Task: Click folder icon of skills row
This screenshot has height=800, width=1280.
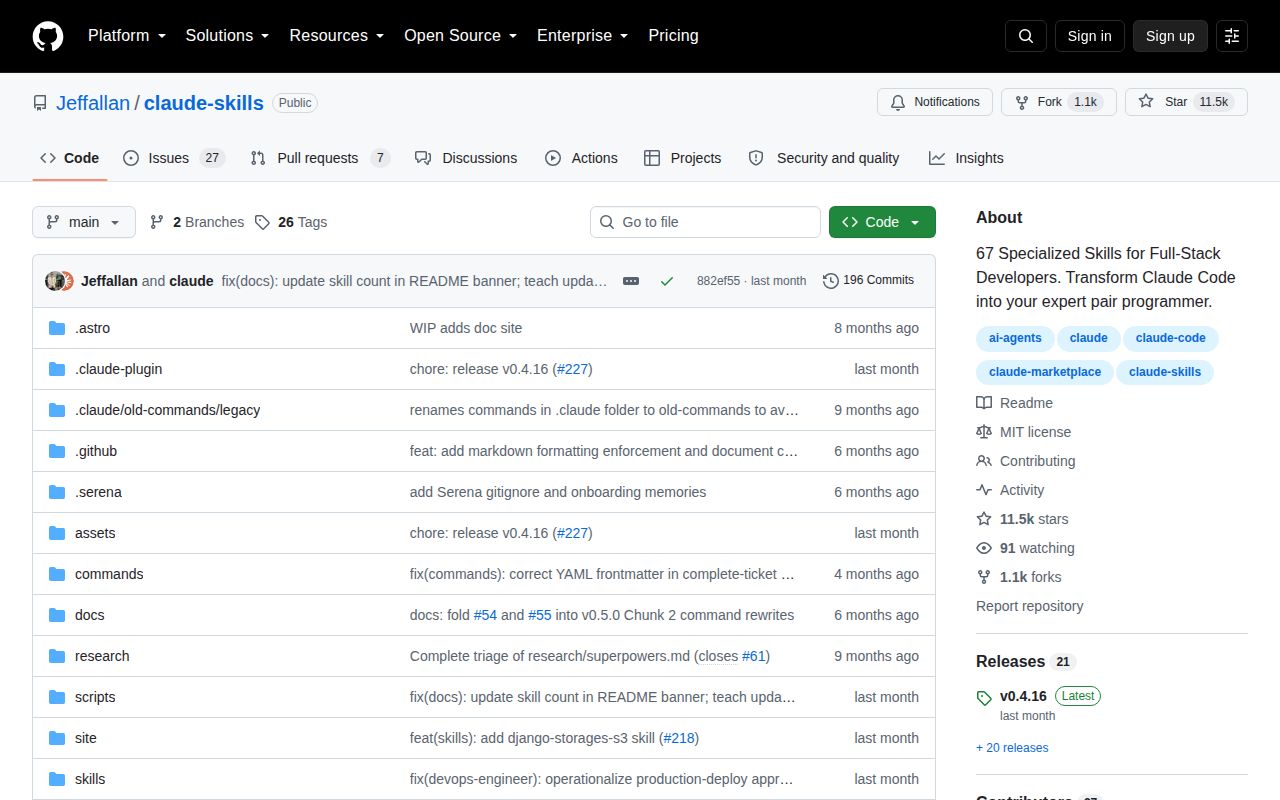Action: coord(57,779)
